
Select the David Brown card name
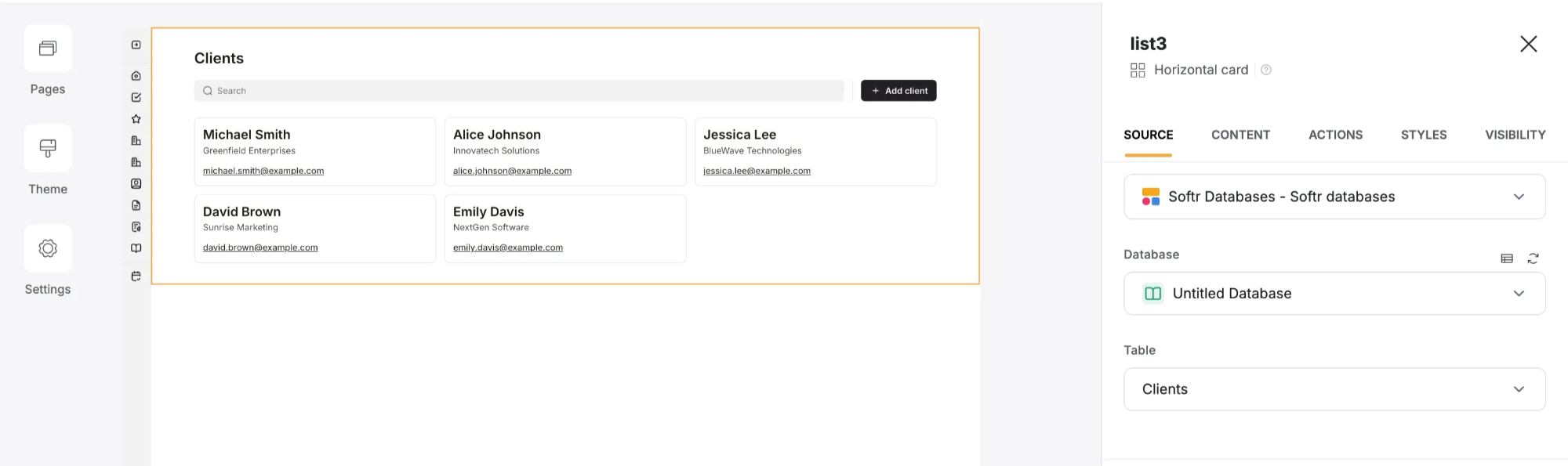click(241, 211)
